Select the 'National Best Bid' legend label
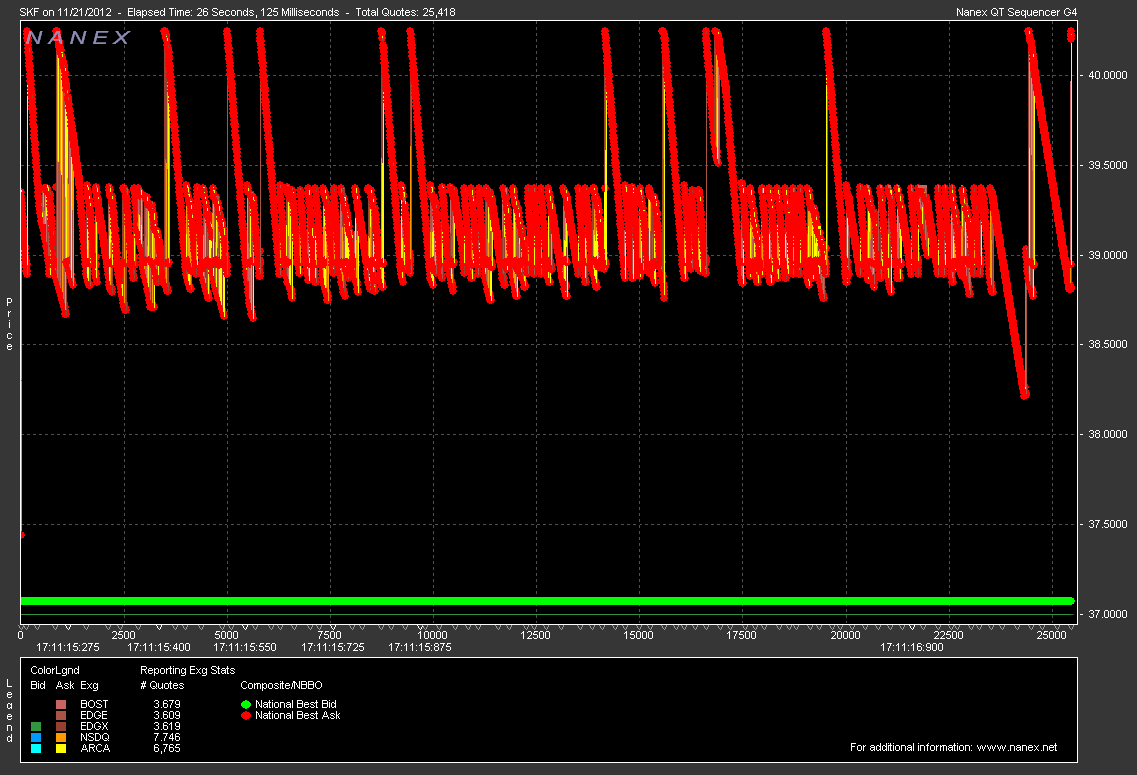1137x775 pixels. click(x=296, y=704)
